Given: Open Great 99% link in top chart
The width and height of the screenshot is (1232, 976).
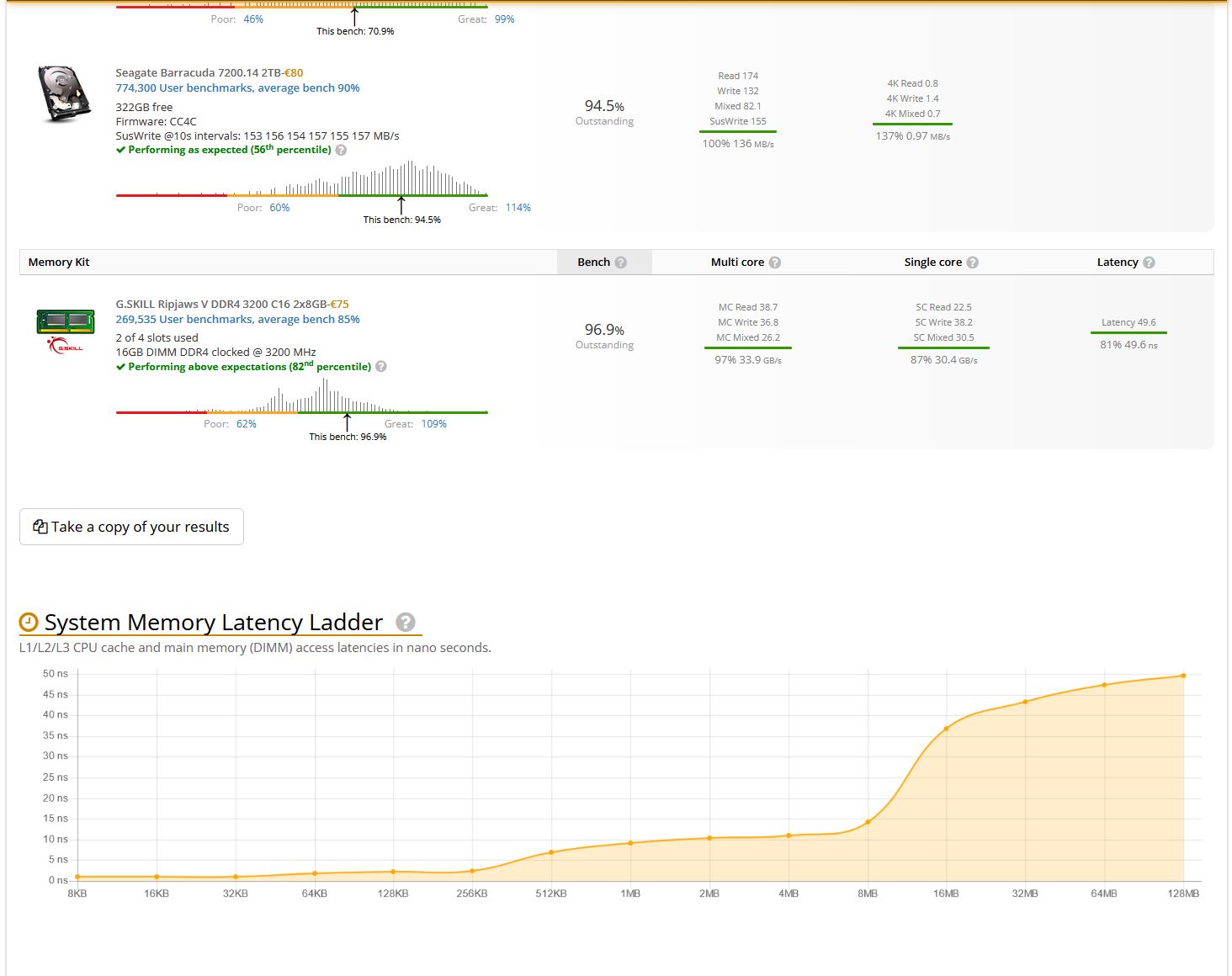Looking at the screenshot, I should [x=505, y=19].
